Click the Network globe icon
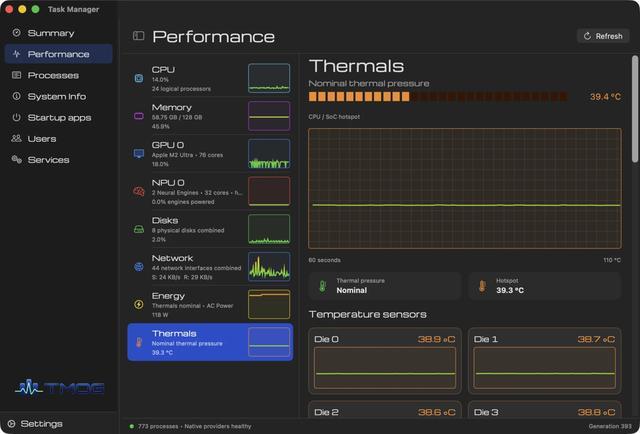The image size is (640, 434). click(139, 267)
